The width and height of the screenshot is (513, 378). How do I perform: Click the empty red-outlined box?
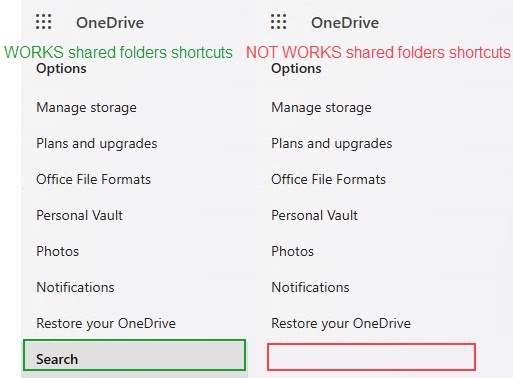coord(371,357)
